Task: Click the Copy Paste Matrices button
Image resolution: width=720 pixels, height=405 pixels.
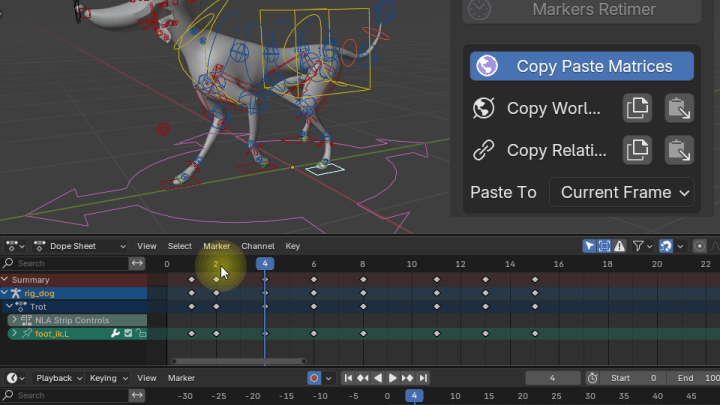Action: pyautogui.click(x=581, y=67)
